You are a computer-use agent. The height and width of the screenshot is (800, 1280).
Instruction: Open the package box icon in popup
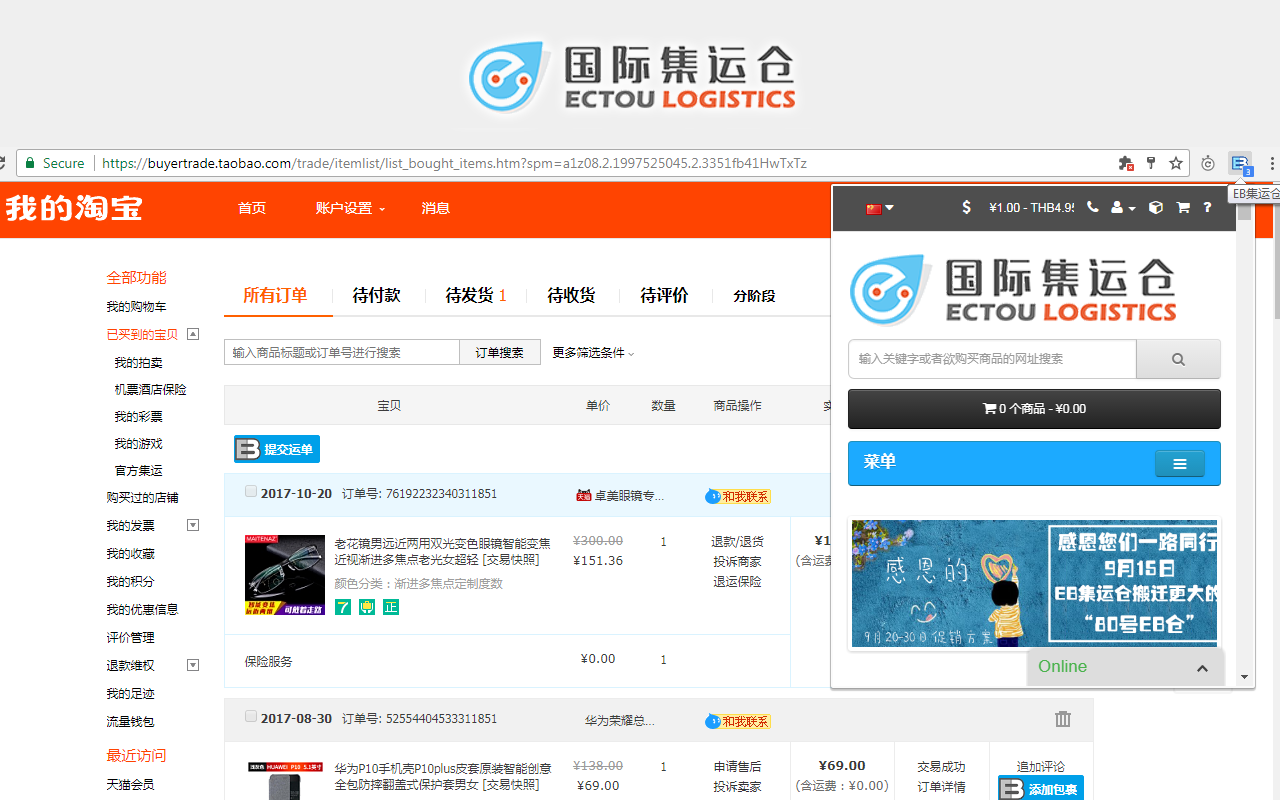[1156, 208]
